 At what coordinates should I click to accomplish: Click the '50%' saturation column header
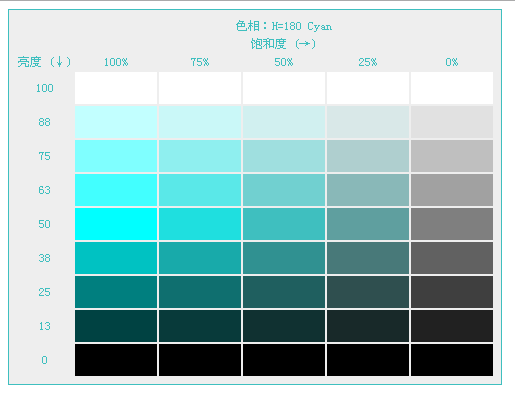pos(284,62)
